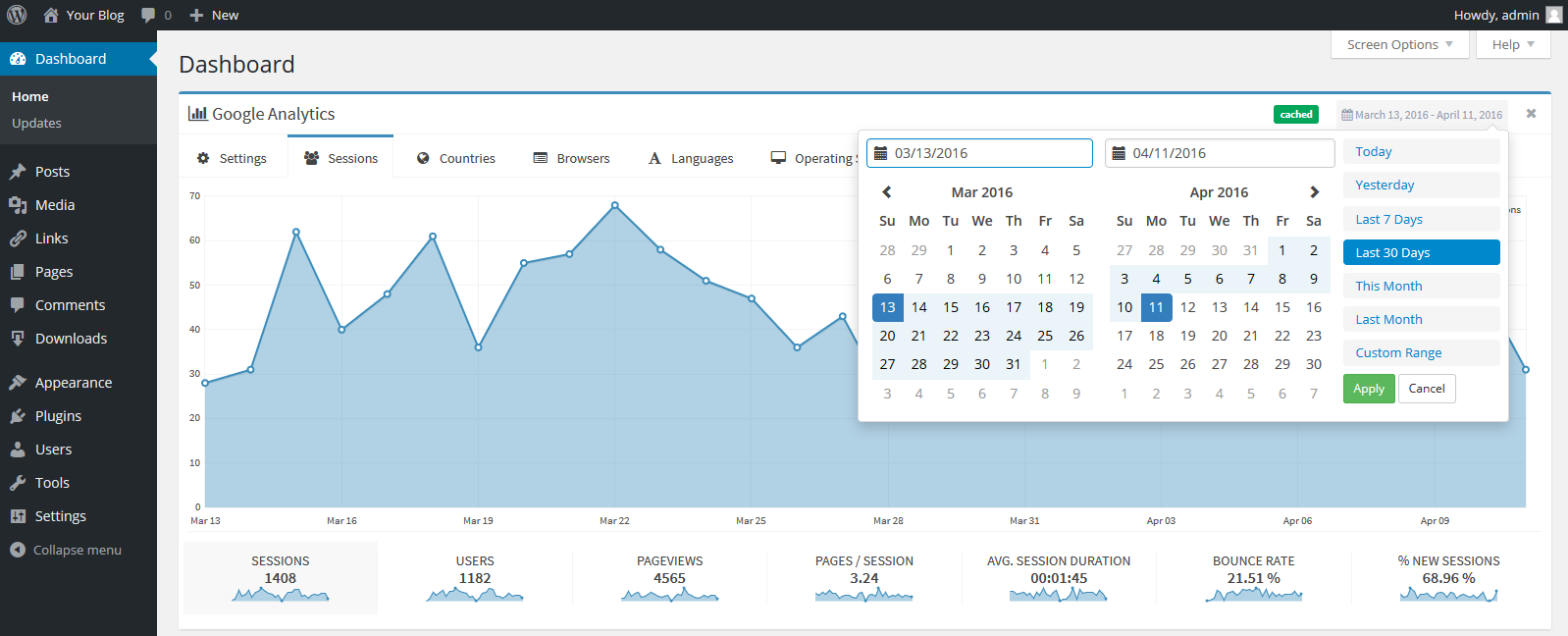Click the green cached badge
Viewport: 1568px width, 636px height.
click(x=1296, y=115)
